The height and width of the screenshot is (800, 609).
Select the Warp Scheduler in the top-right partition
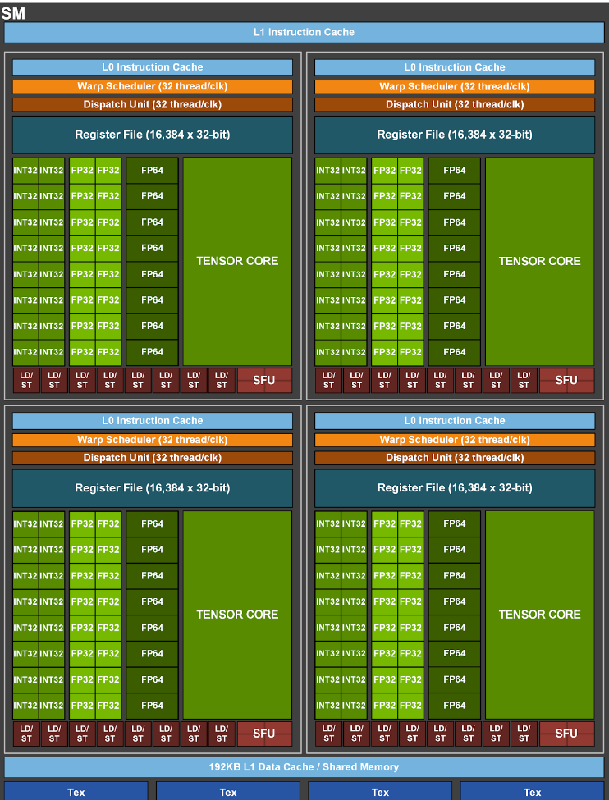(454, 86)
